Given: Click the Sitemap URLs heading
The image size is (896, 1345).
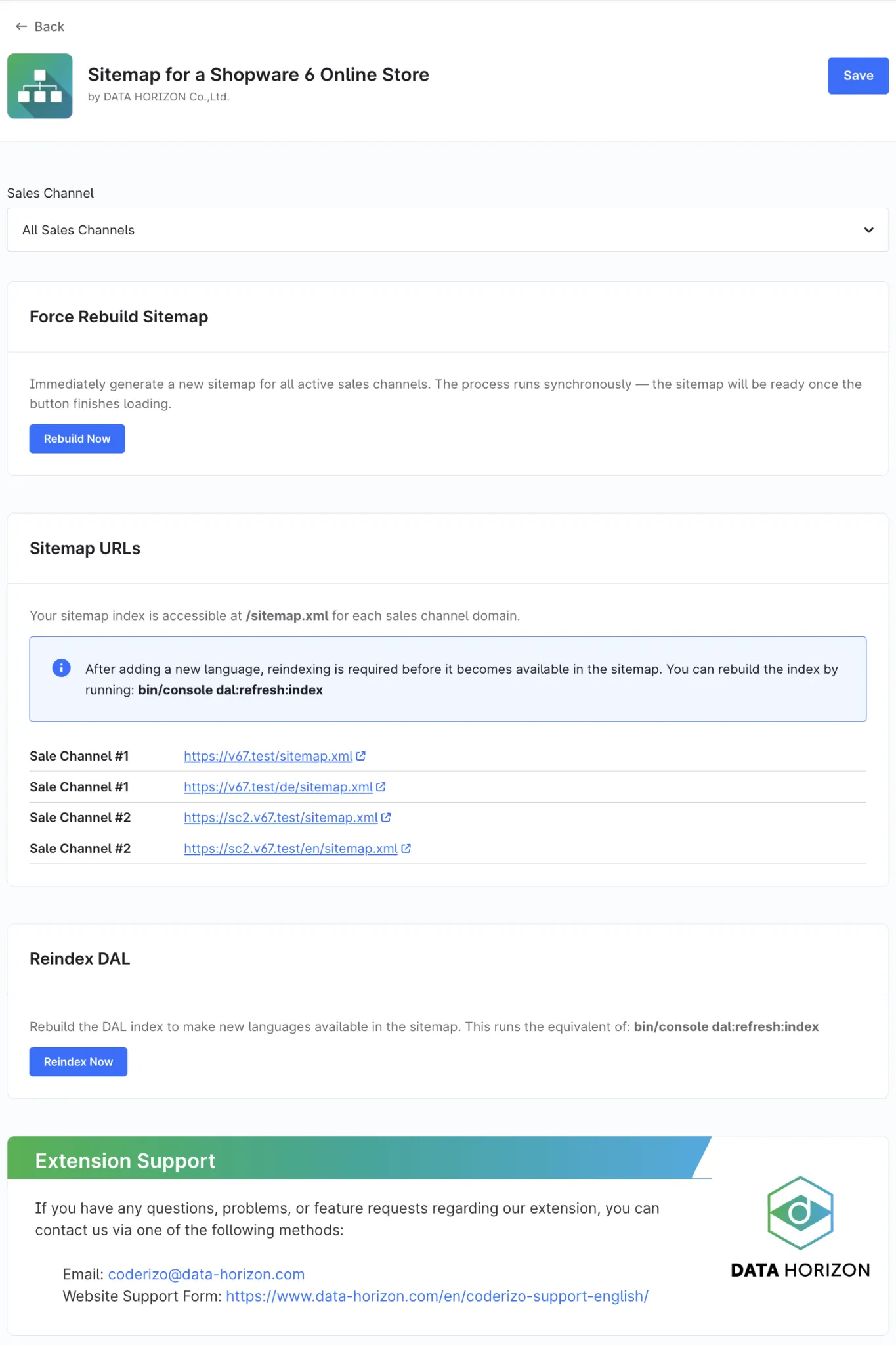Looking at the screenshot, I should click(x=85, y=548).
